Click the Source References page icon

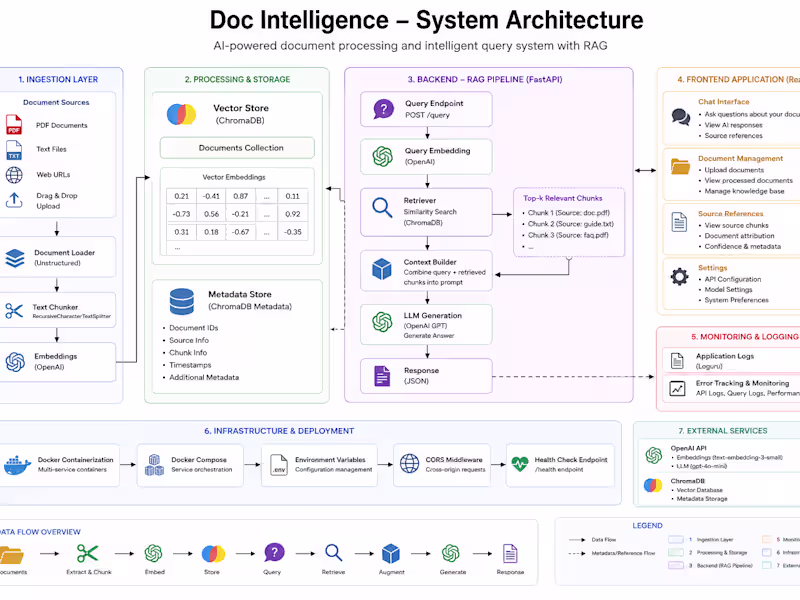click(x=679, y=222)
